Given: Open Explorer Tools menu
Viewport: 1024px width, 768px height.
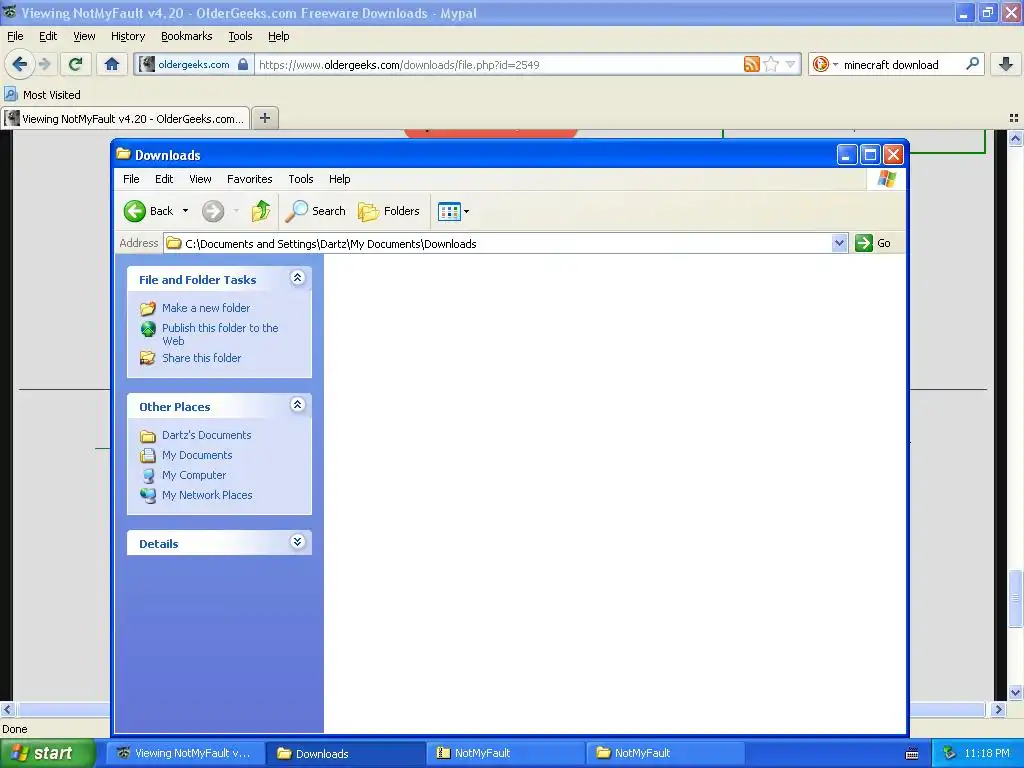Looking at the screenshot, I should tap(301, 179).
